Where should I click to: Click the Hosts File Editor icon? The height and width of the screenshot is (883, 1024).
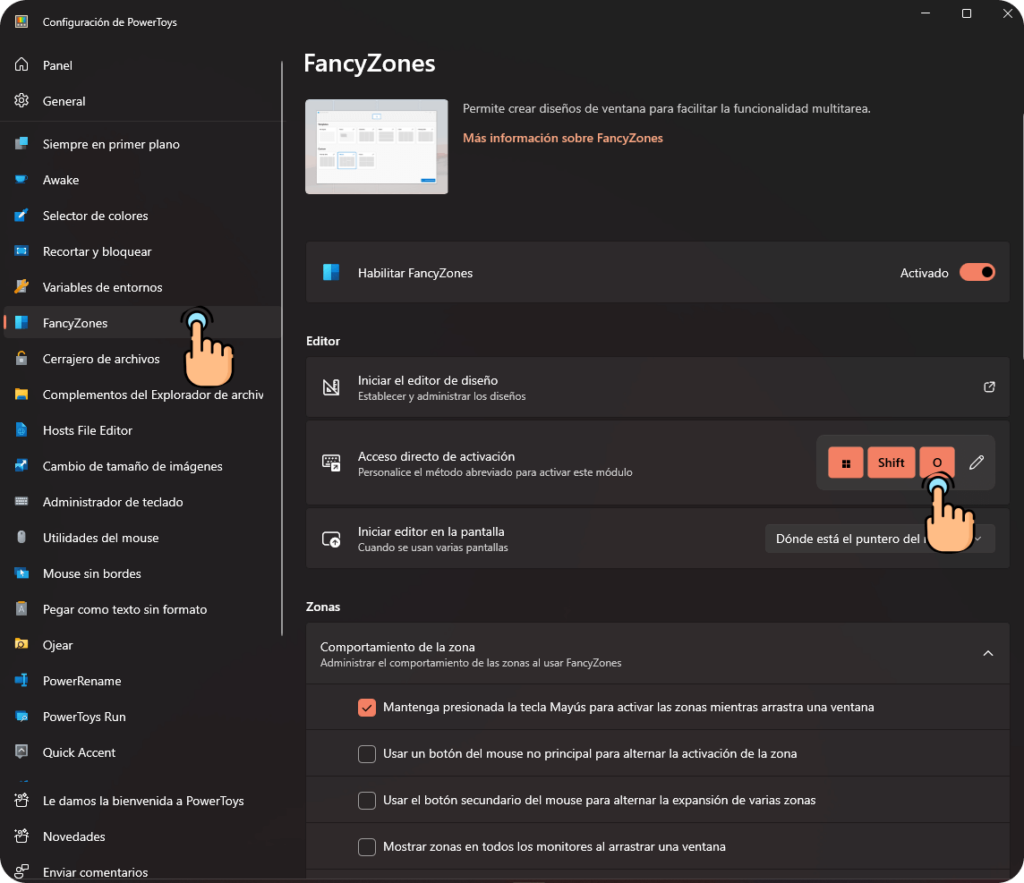(21, 430)
